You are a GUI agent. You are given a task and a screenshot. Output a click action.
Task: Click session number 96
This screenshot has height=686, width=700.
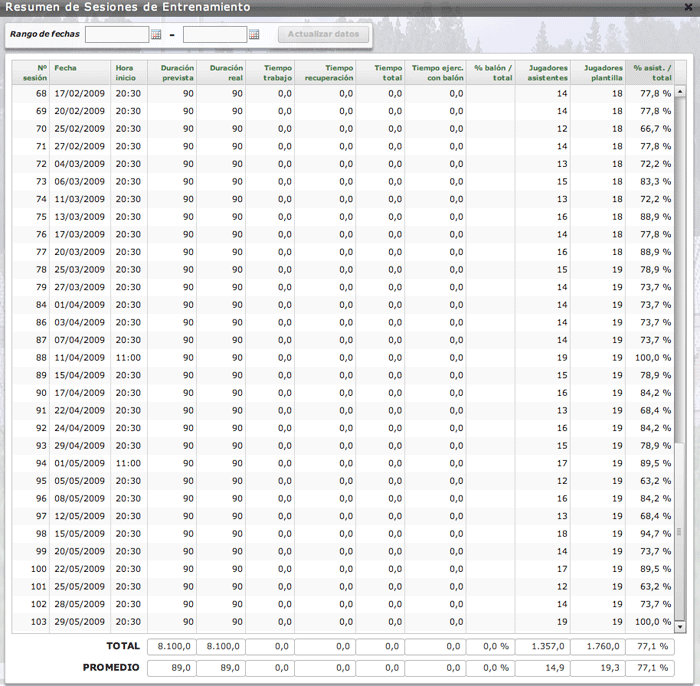pyautogui.click(x=41, y=499)
